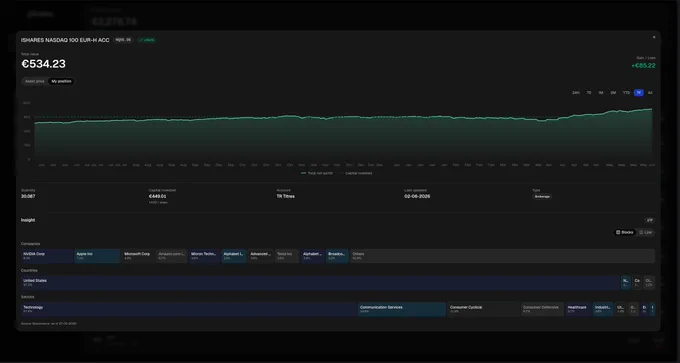The image size is (680, 363).
Task: Select the 1M time range
Action: pyautogui.click(x=601, y=93)
